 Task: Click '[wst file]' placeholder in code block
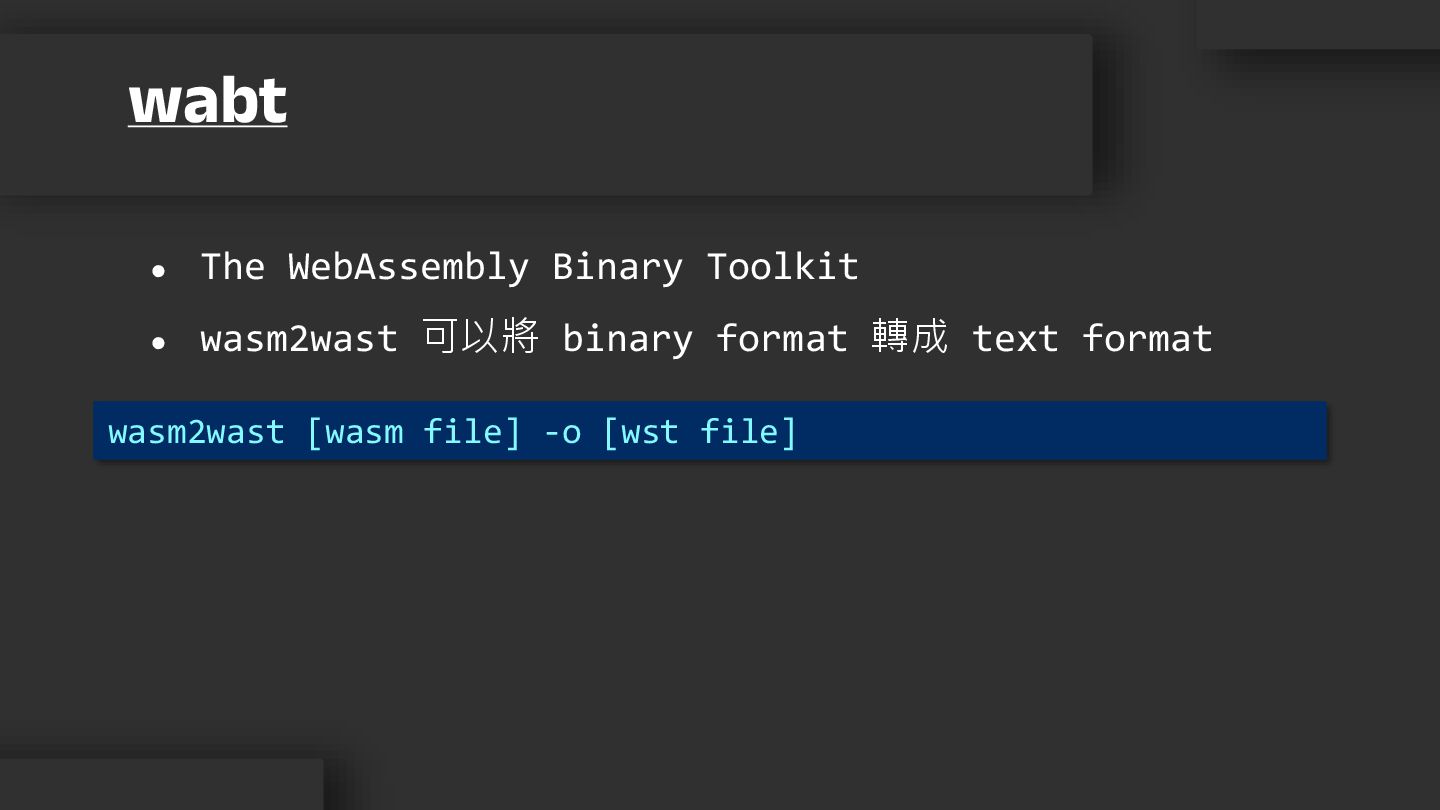click(700, 432)
